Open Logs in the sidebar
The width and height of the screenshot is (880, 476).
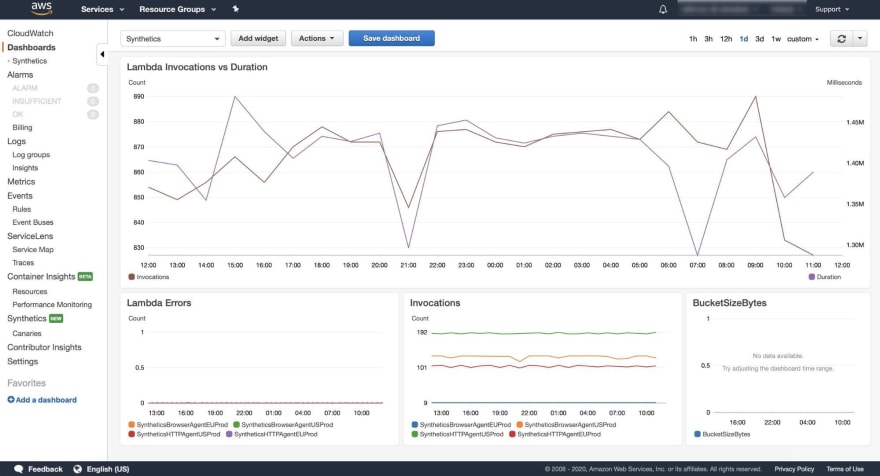16,141
